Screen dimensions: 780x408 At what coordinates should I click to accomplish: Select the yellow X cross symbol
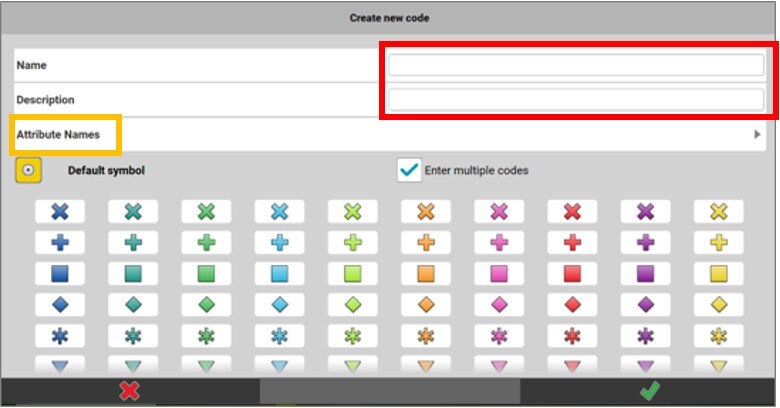[x=718, y=212]
